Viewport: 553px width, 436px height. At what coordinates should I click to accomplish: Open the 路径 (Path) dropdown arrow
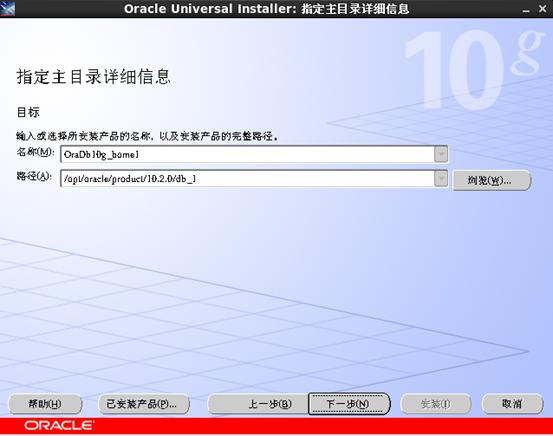(x=441, y=178)
